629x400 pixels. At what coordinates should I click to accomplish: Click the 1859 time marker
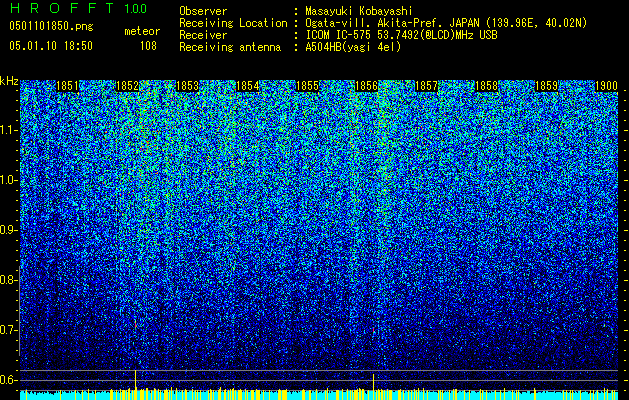tap(546, 86)
